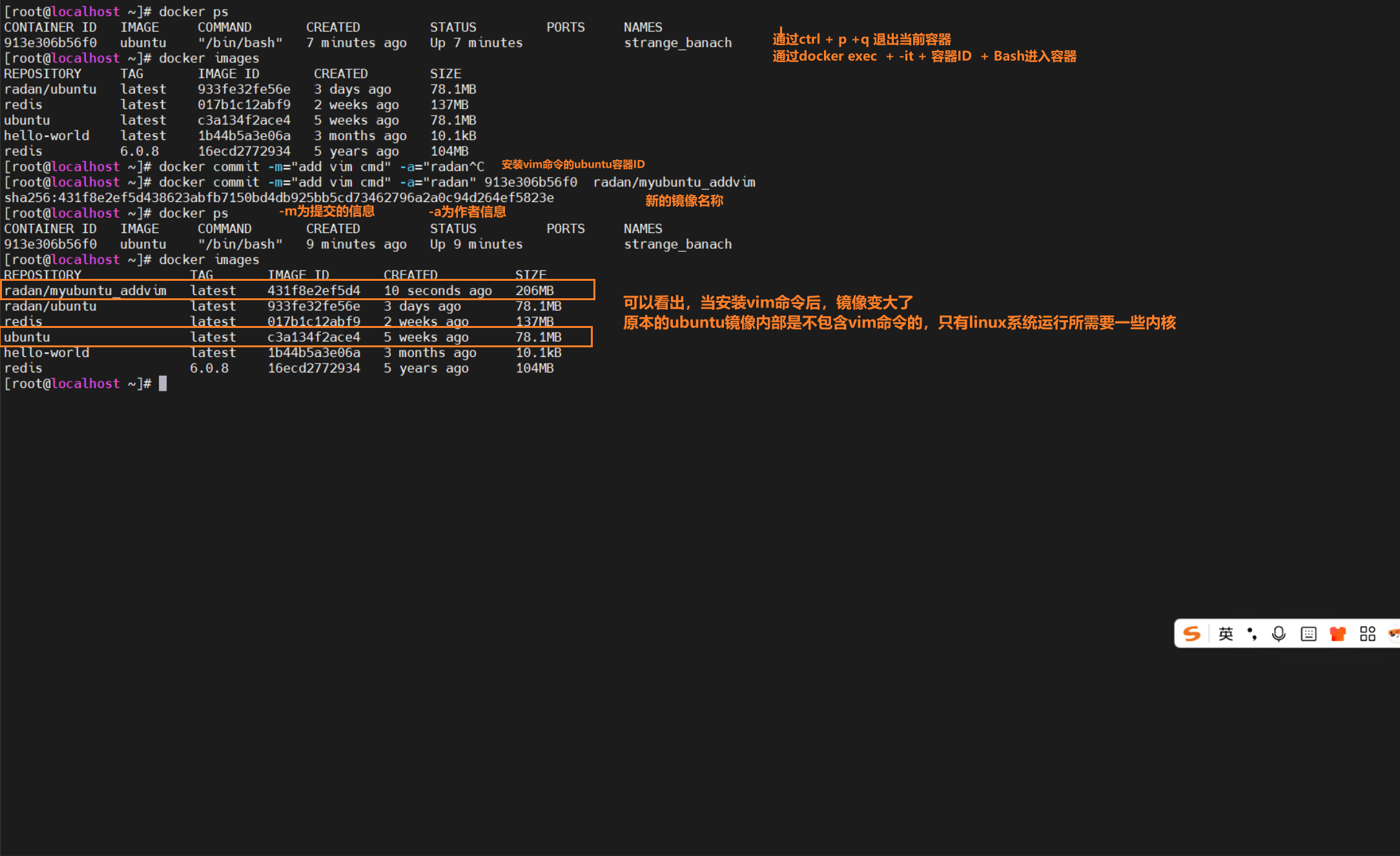Screen dimensions: 1400x856
Task: Toggle the punctuation mode icon
Action: pos(1252,634)
